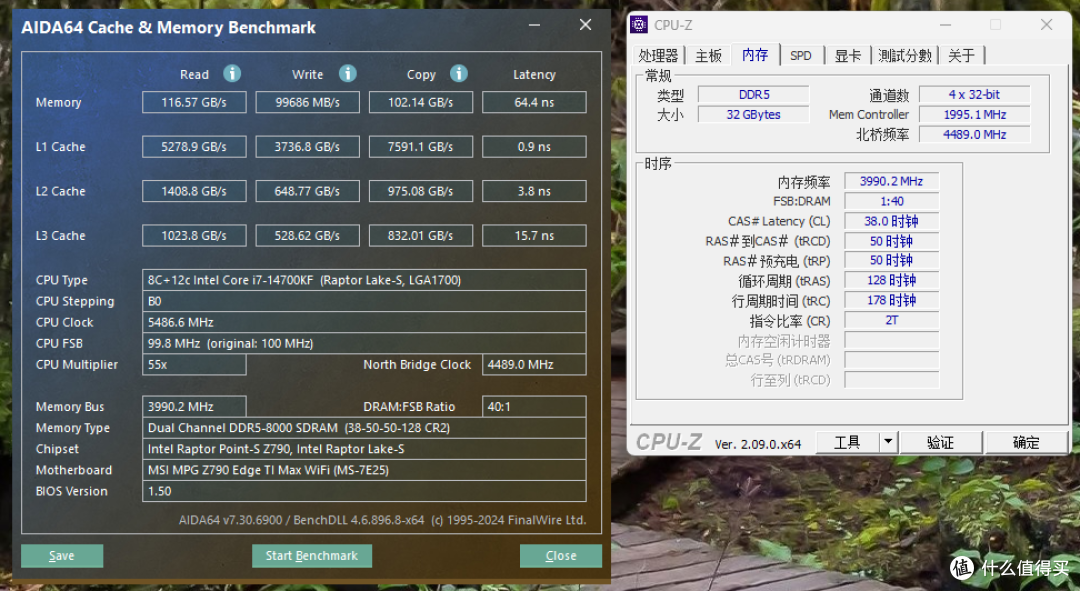This screenshot has height=591, width=1080.
Task: Click the 4 x 32-bit channel value
Action: (975, 94)
